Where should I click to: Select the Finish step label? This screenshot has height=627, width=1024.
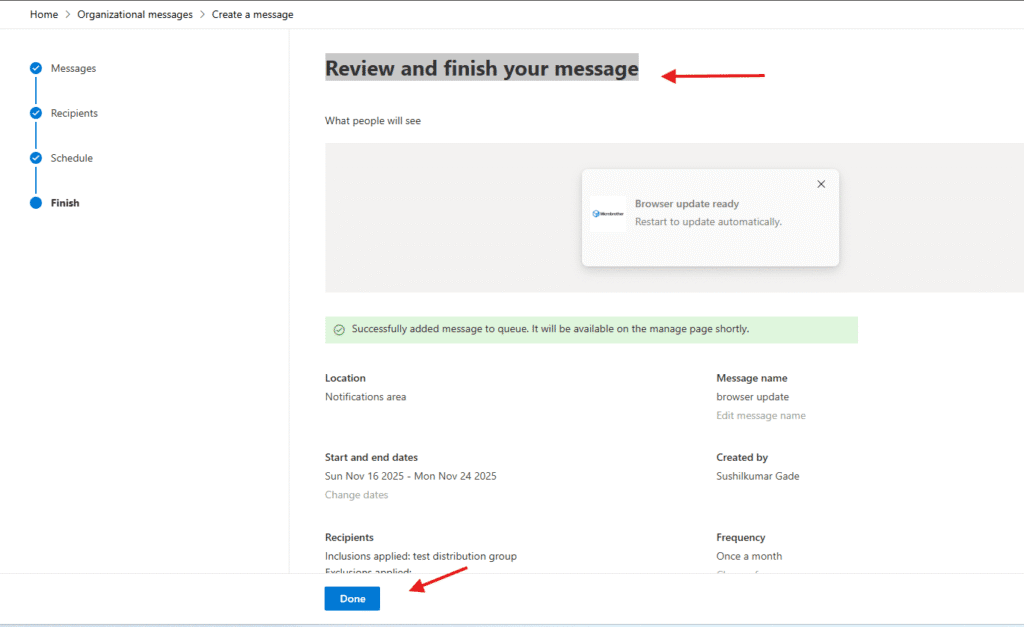pyautogui.click(x=65, y=203)
